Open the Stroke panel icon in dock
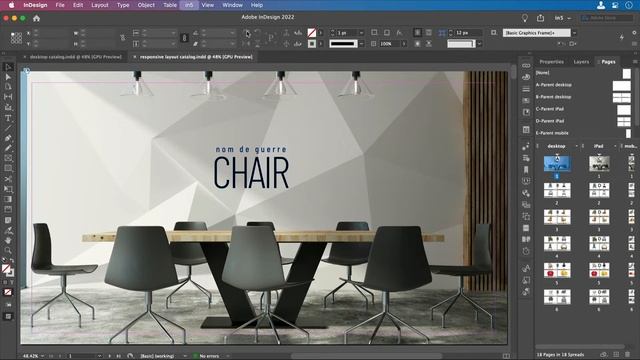 point(526,89)
